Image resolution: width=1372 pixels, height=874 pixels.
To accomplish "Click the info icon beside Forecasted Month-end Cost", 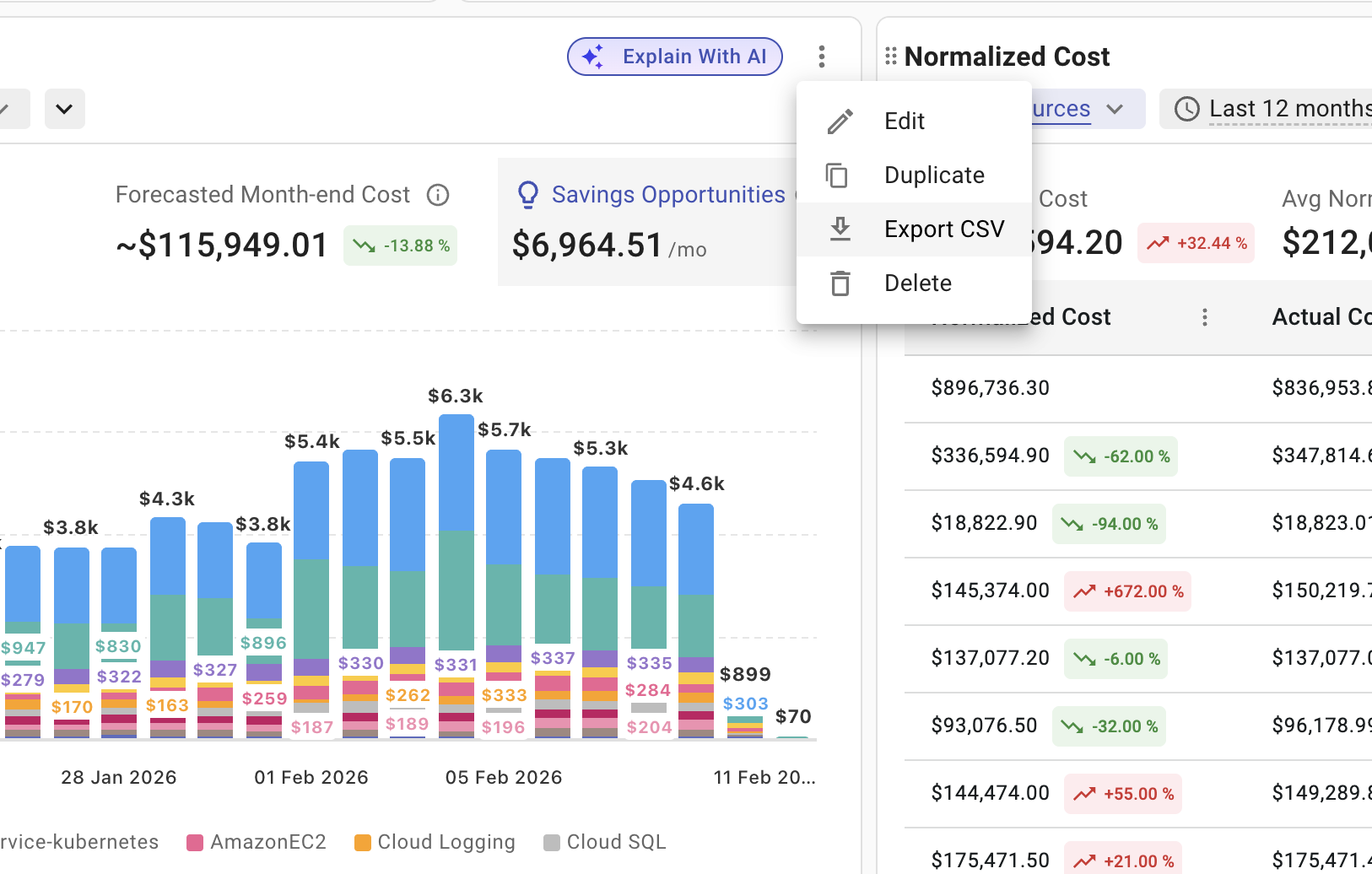I will coord(438,196).
